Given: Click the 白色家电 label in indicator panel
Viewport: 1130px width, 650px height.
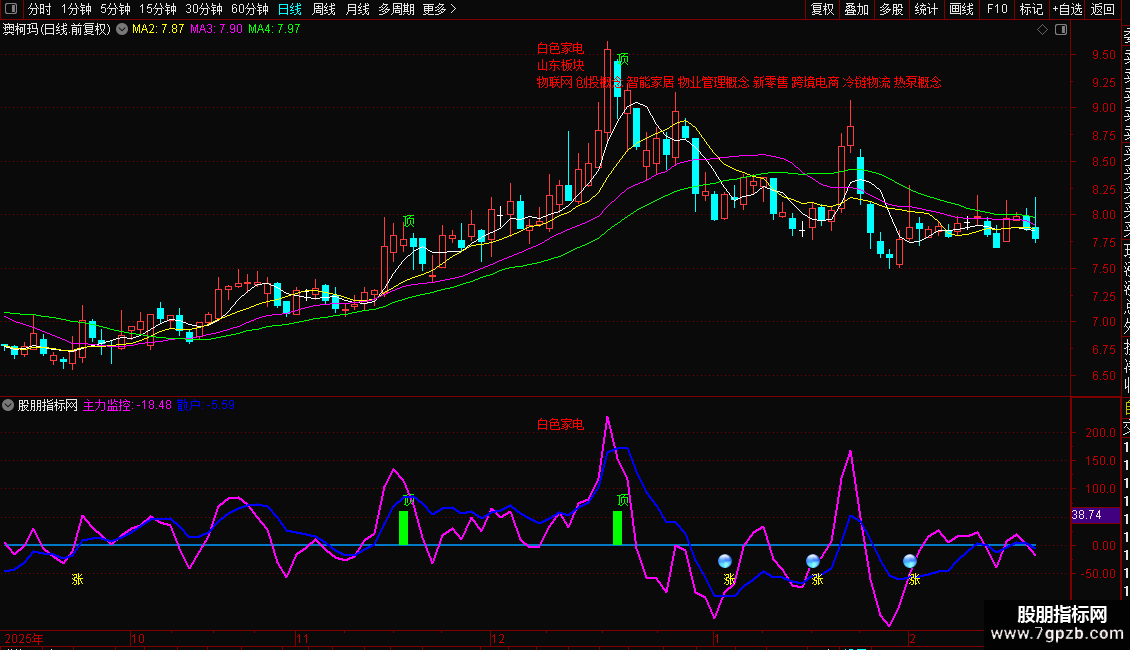Looking at the screenshot, I should click(x=560, y=424).
